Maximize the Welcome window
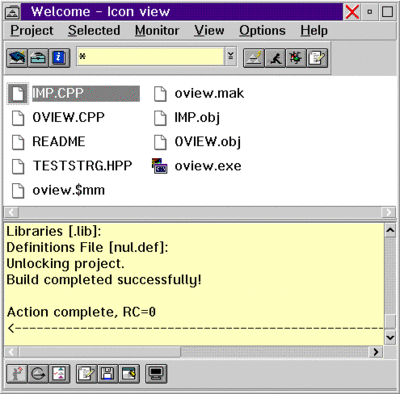400x394 pixels. coord(387,12)
